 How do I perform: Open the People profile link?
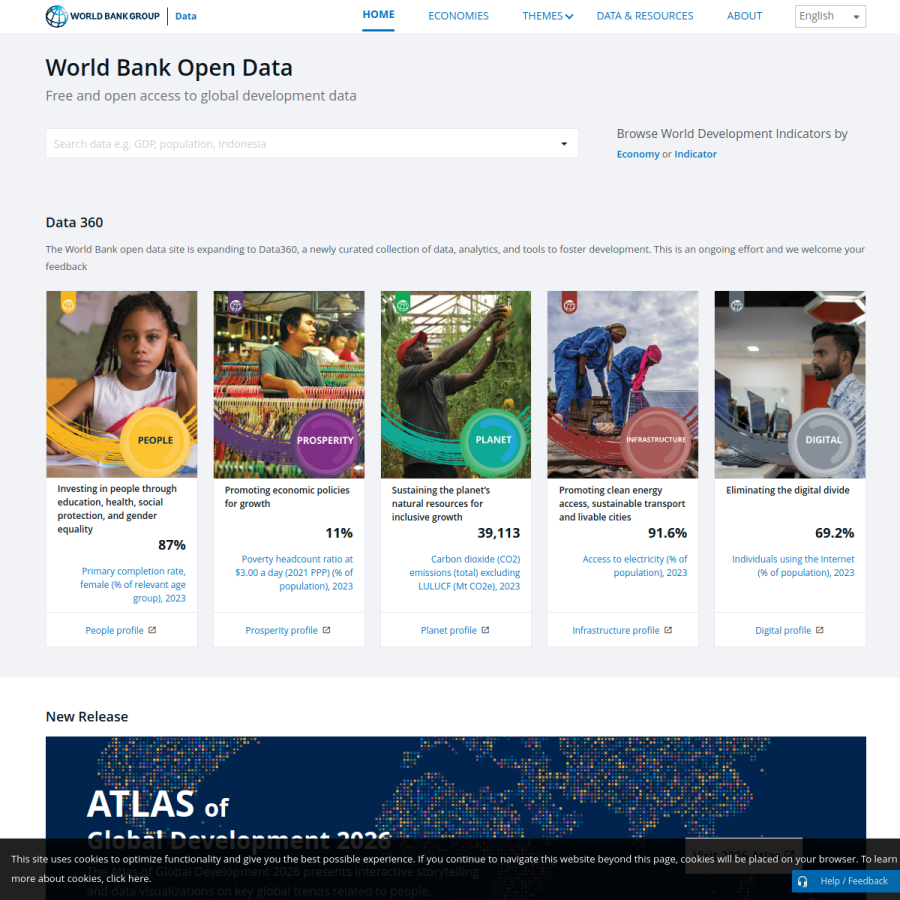pos(114,630)
